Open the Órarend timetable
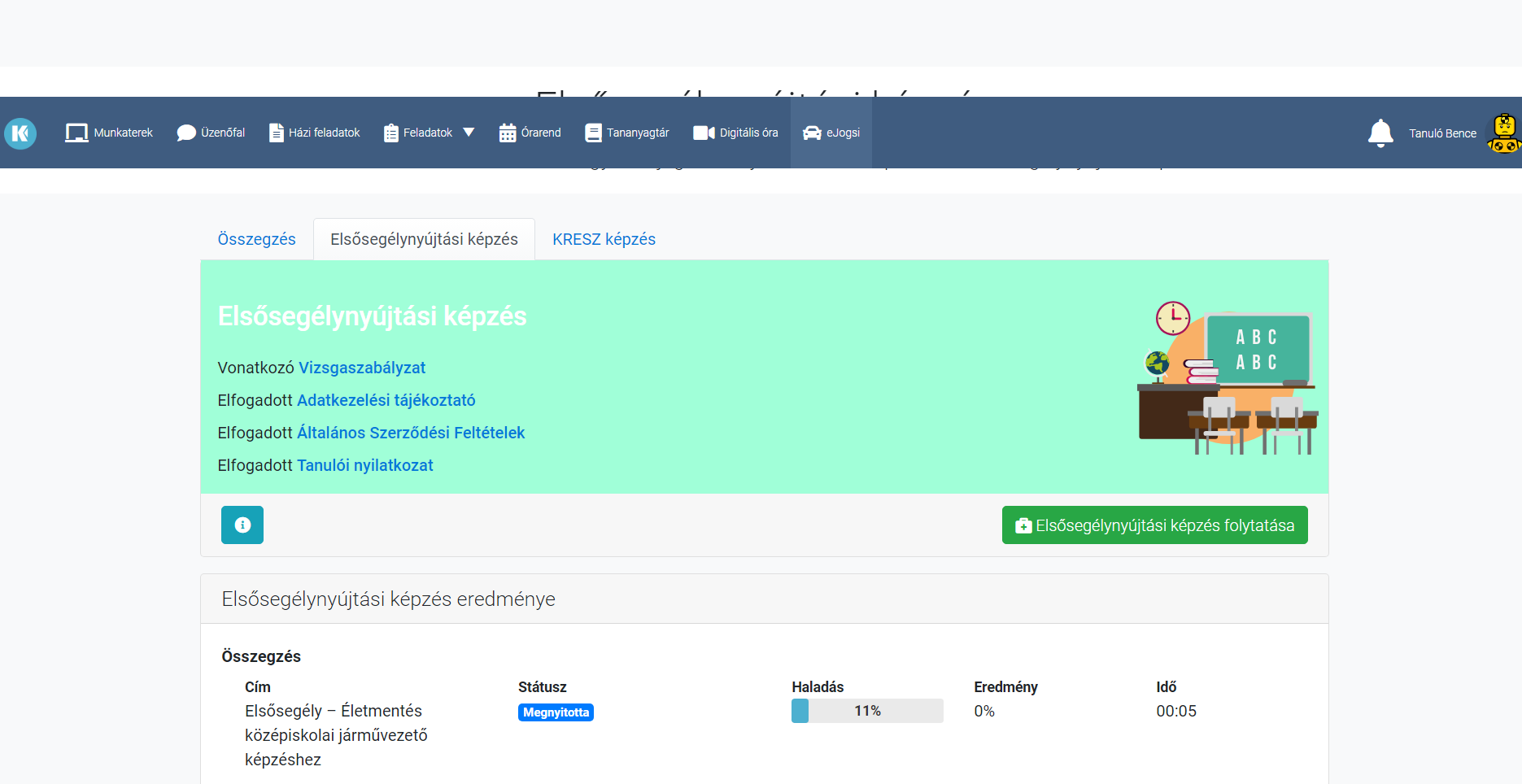This screenshot has height=784, width=1522. click(x=530, y=133)
